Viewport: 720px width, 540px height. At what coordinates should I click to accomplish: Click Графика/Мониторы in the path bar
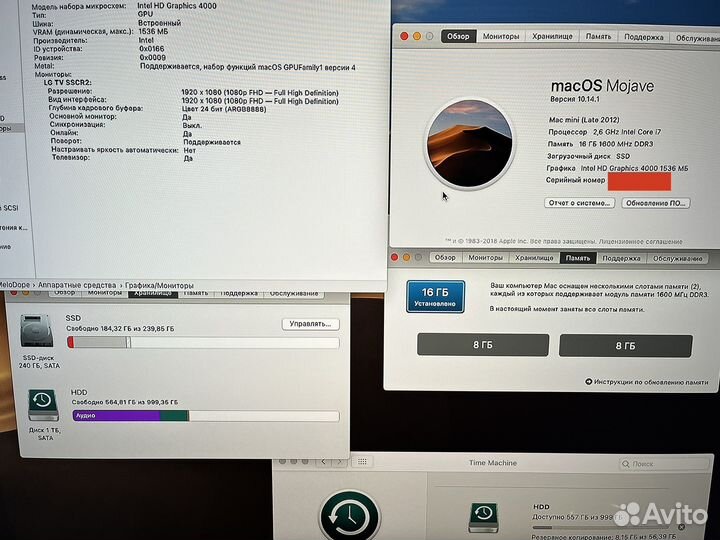(x=159, y=285)
